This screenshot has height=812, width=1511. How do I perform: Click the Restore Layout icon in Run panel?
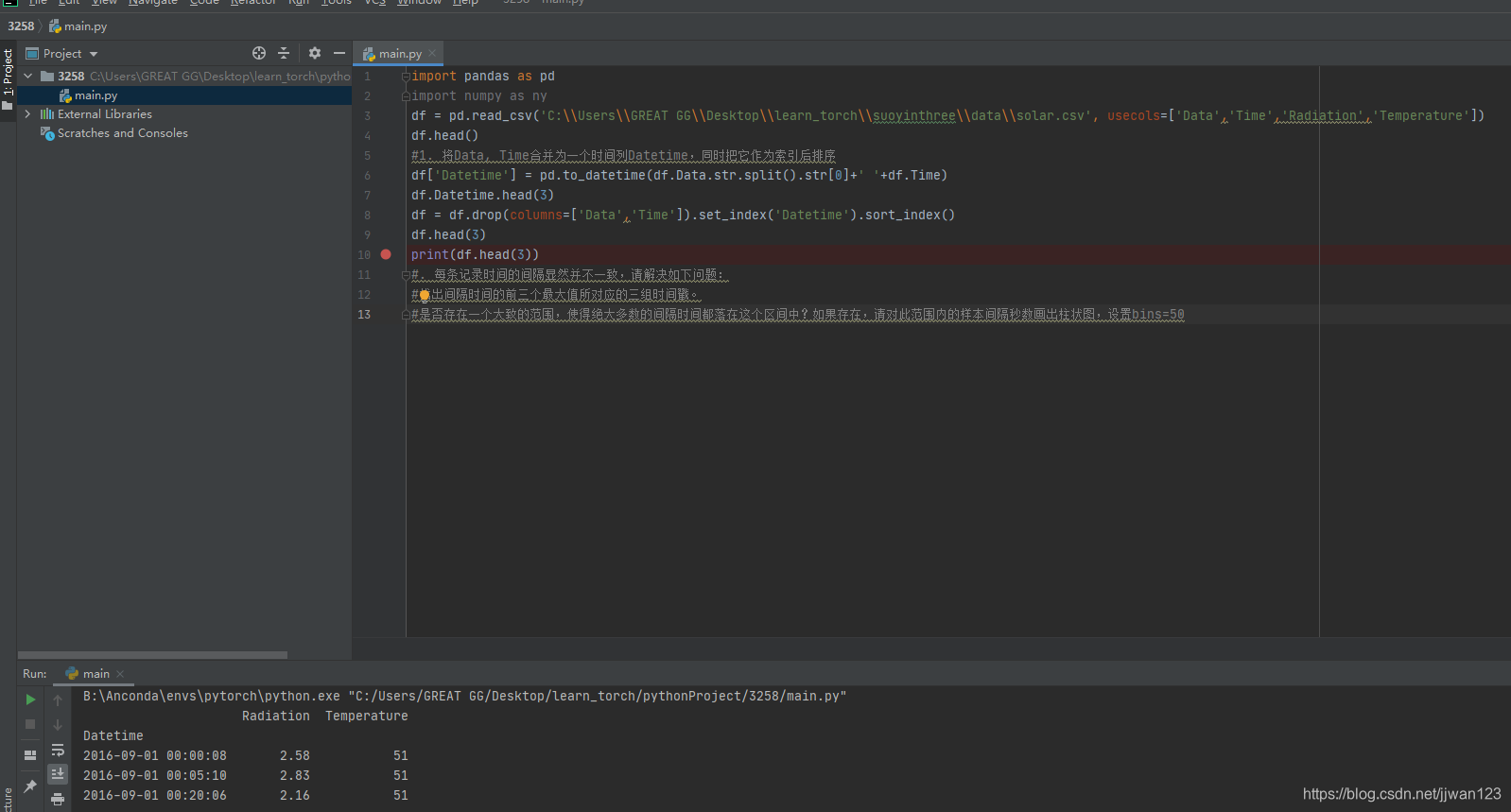(x=30, y=754)
